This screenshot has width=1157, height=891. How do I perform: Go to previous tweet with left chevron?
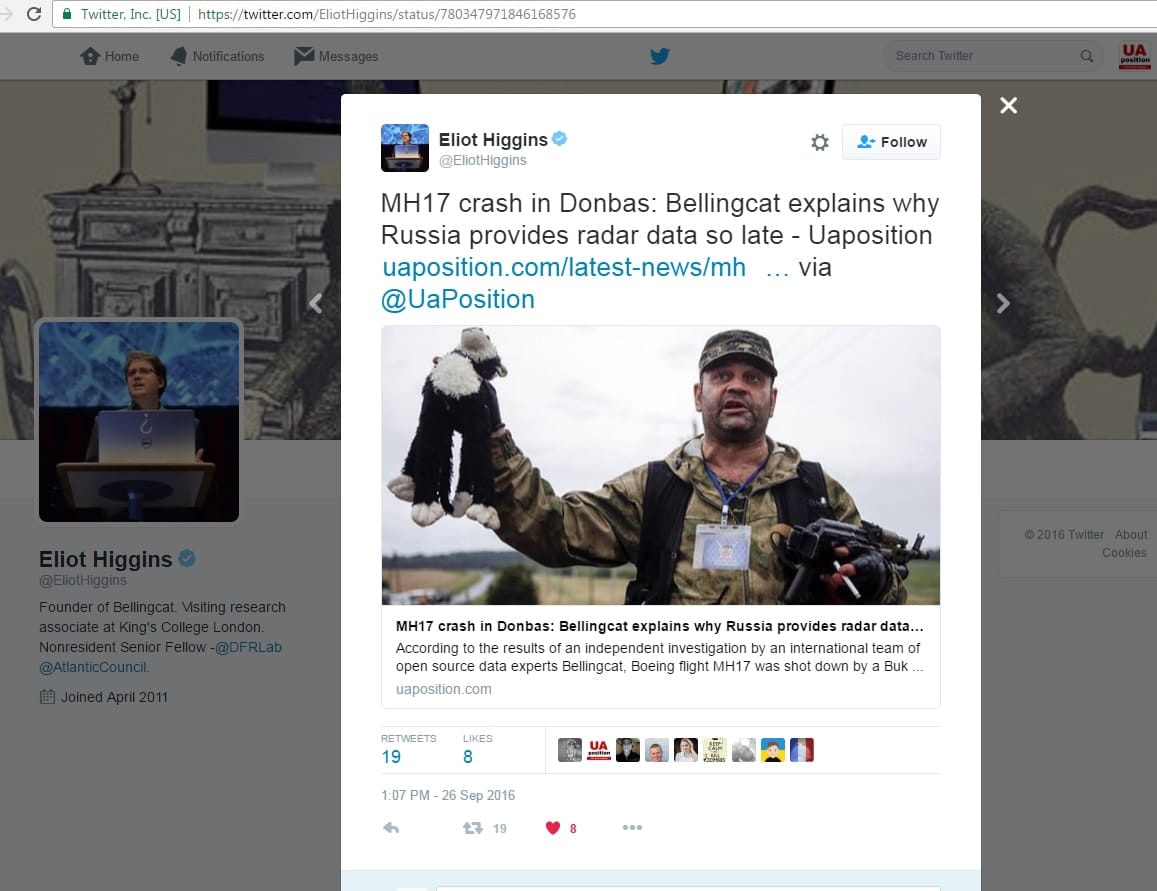(316, 304)
